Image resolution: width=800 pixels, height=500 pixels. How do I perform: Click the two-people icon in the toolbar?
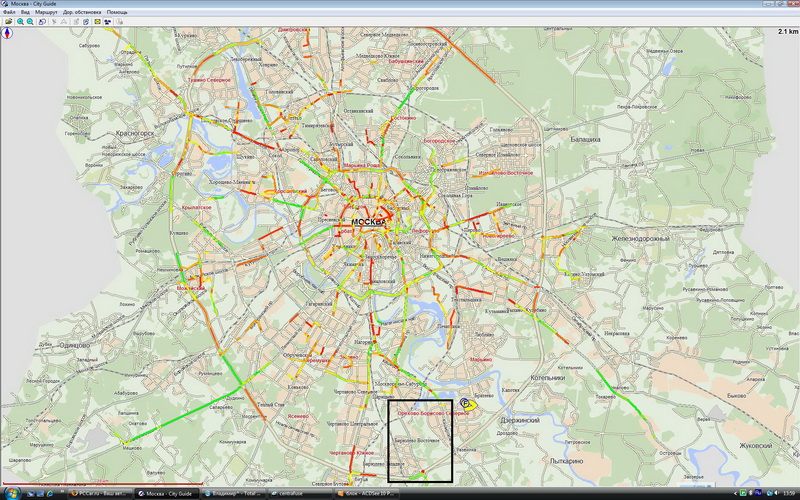108,20
